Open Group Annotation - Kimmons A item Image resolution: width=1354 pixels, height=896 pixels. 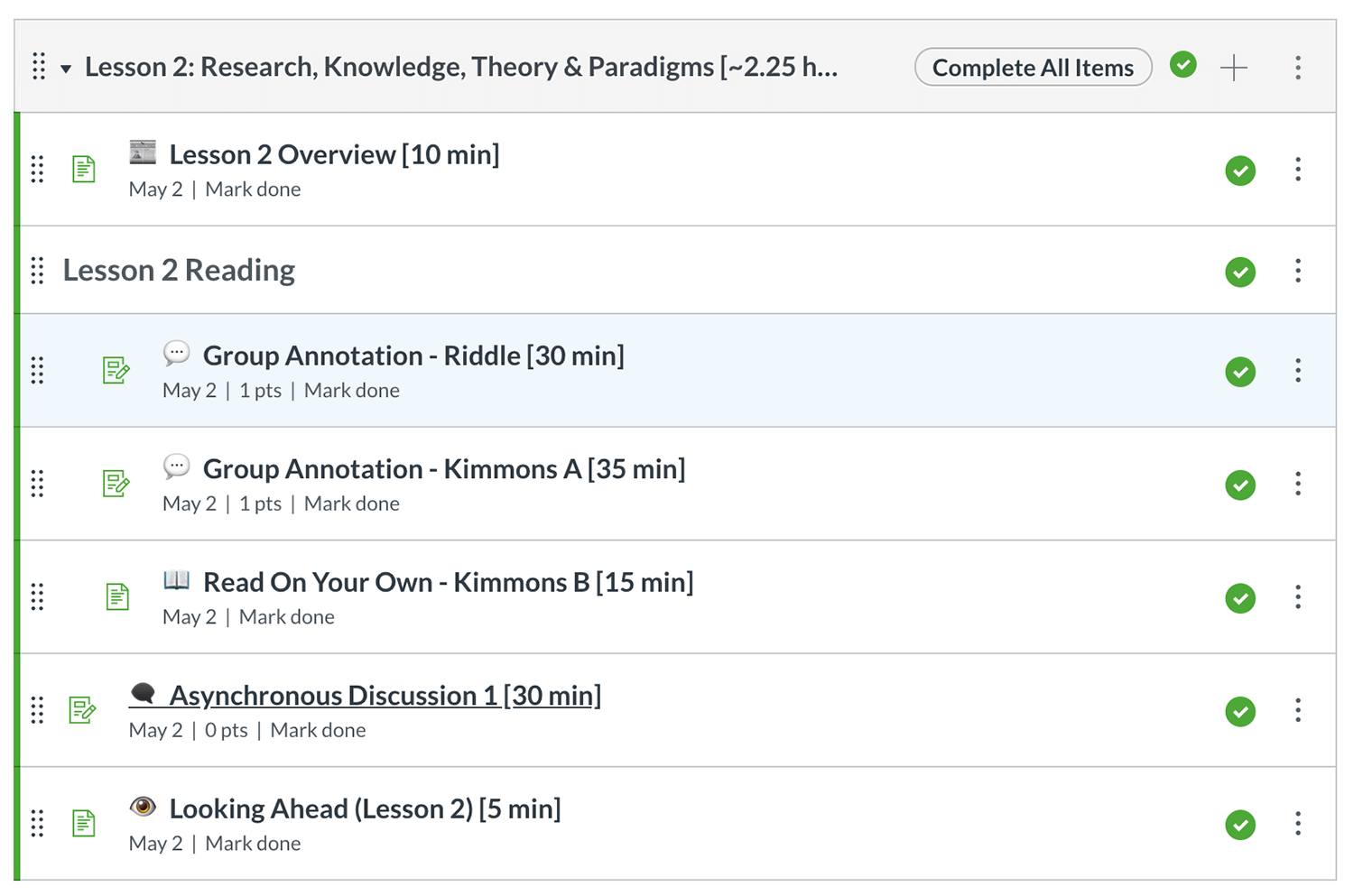[444, 469]
